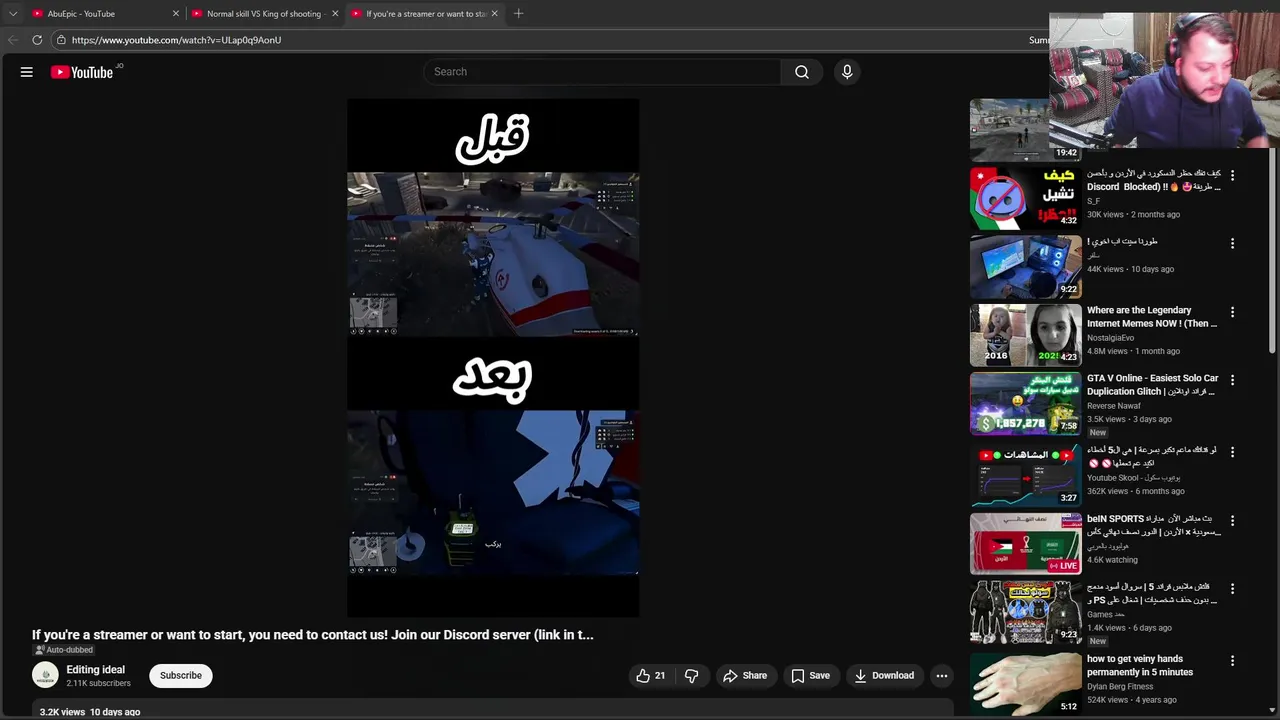Open the Reverse Nawaf channel name
1280x720 pixels.
1115,406
